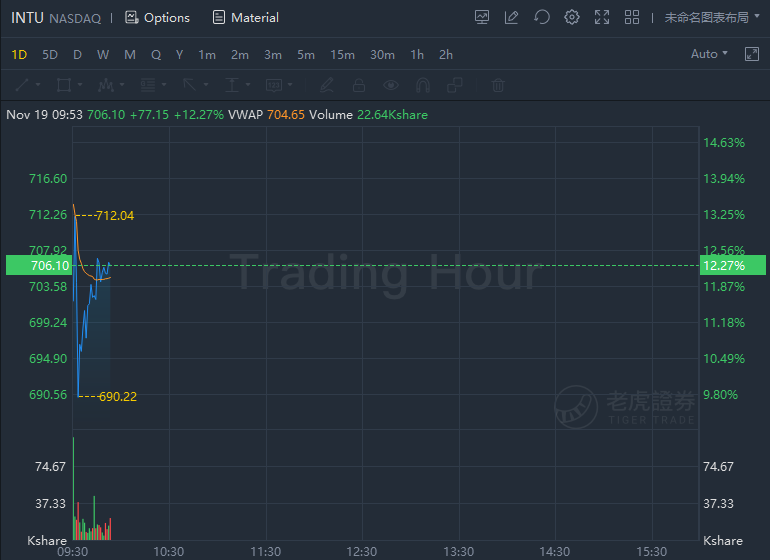
Task: Toggle the magnet snap mode
Action: 423,85
